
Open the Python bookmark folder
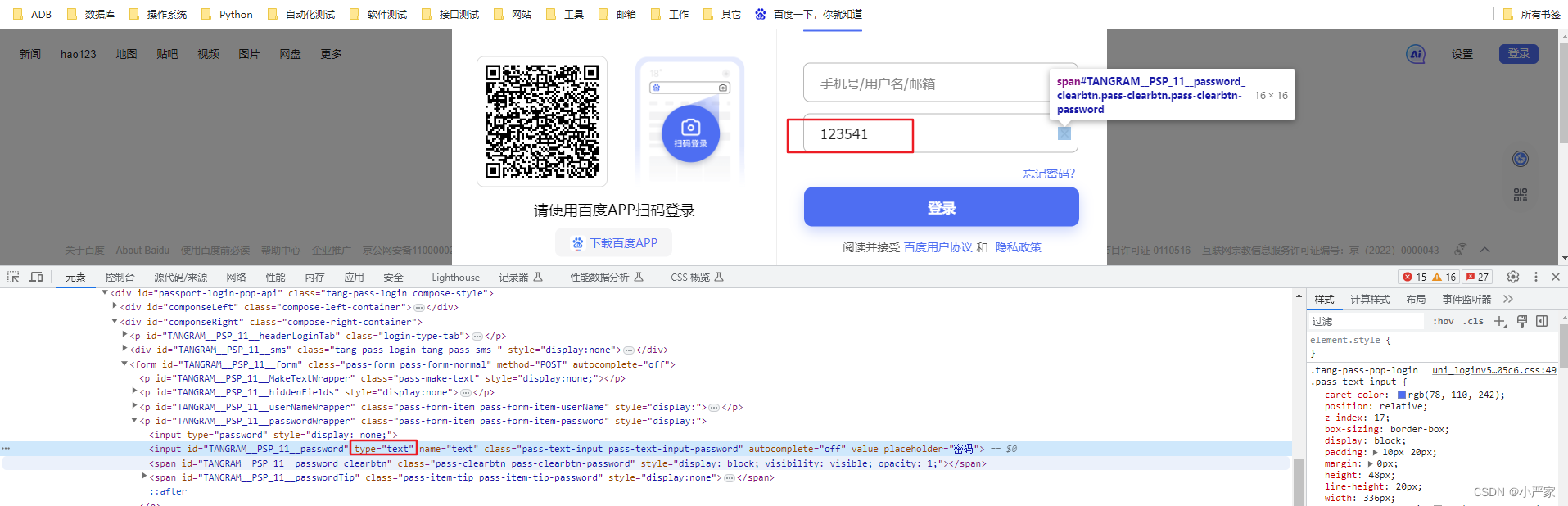[227, 14]
